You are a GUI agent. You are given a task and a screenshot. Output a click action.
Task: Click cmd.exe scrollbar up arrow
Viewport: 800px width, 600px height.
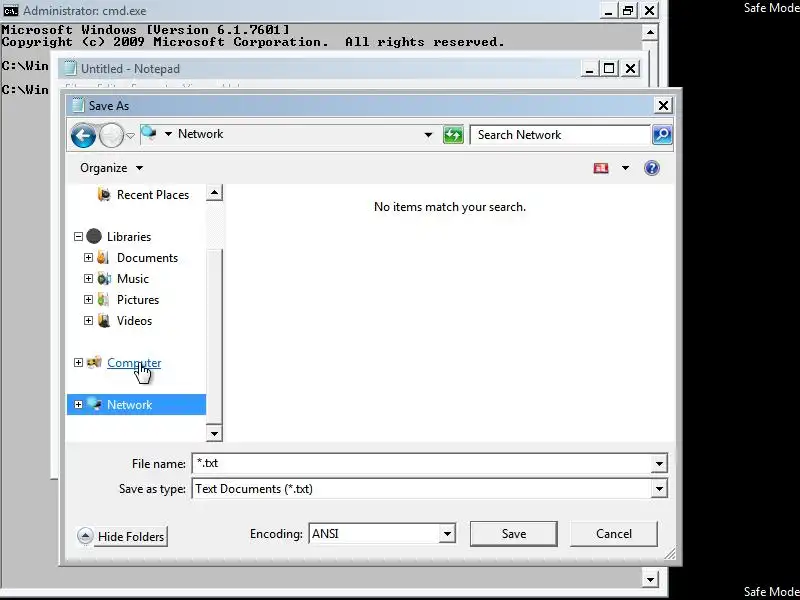point(650,32)
